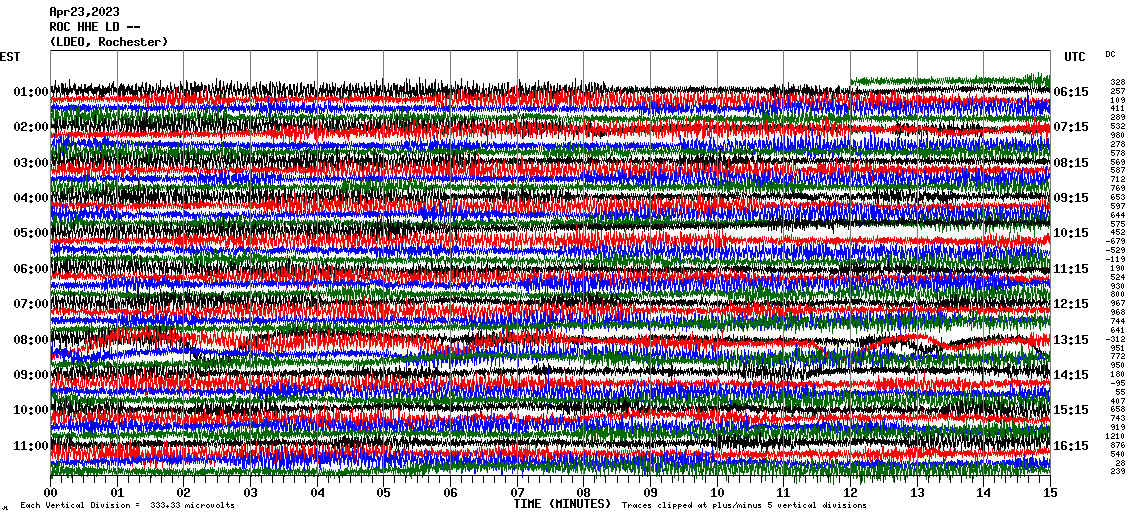Click the 15 minute tick on bottom axis
1130x519 pixels.
1049,493
